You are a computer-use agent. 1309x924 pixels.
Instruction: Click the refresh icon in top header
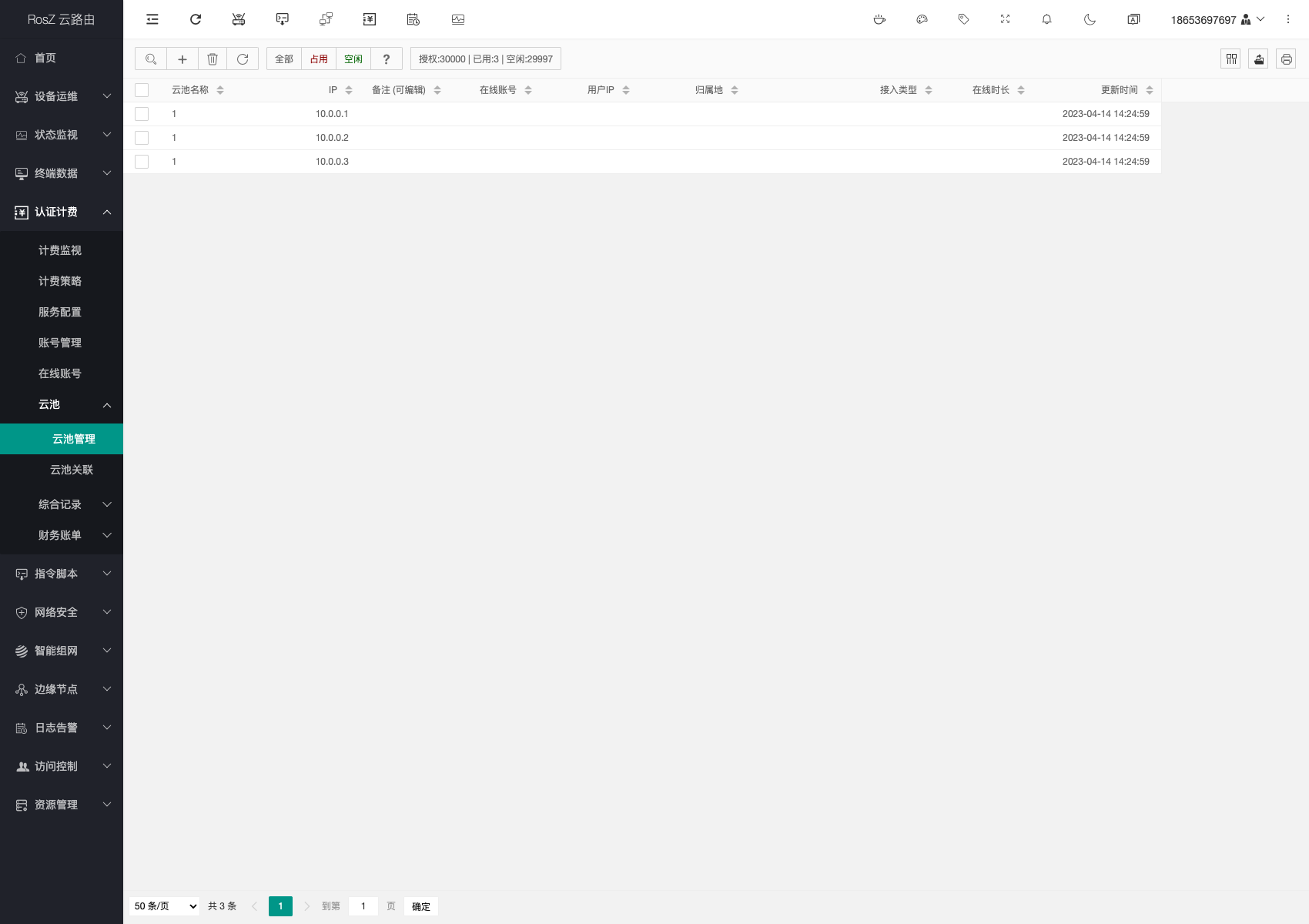point(196,19)
